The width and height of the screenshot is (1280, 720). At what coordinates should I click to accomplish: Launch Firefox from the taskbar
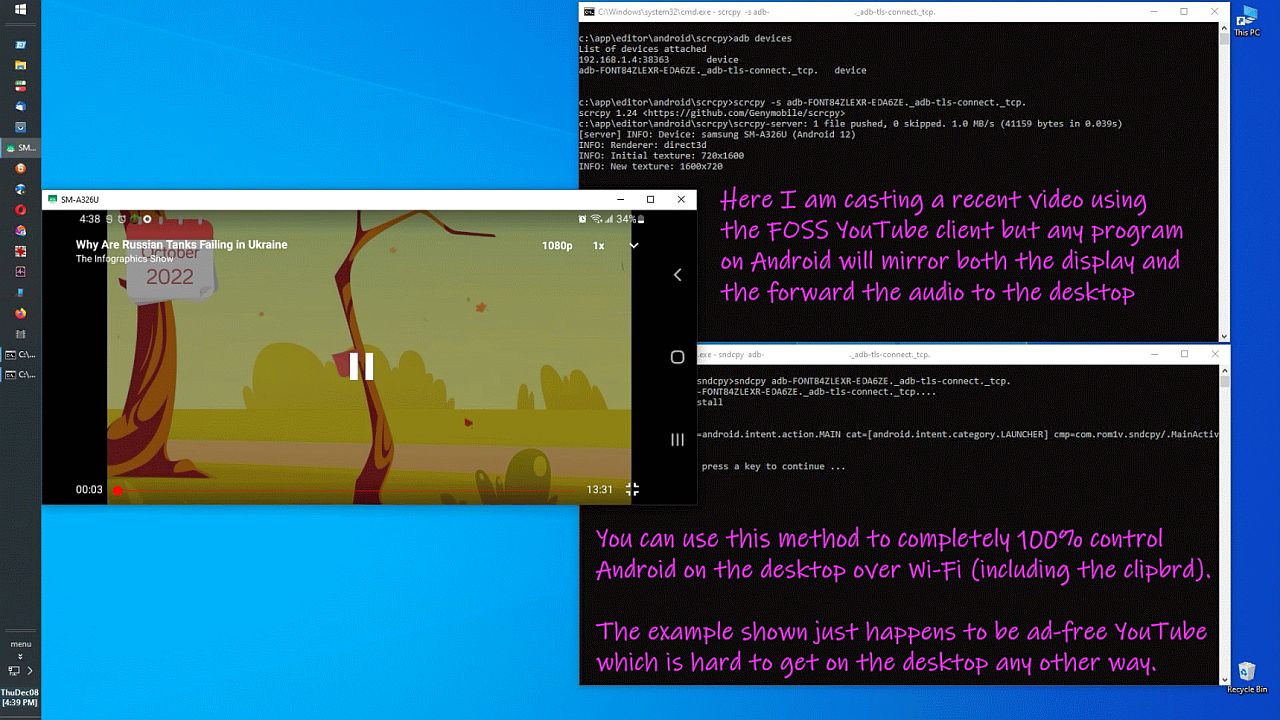tap(20, 313)
